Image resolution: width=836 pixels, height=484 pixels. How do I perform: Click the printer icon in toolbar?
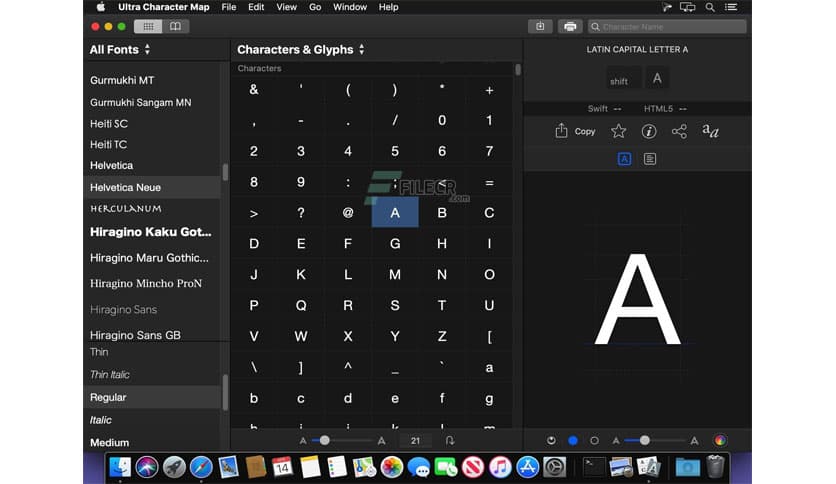tap(570, 26)
